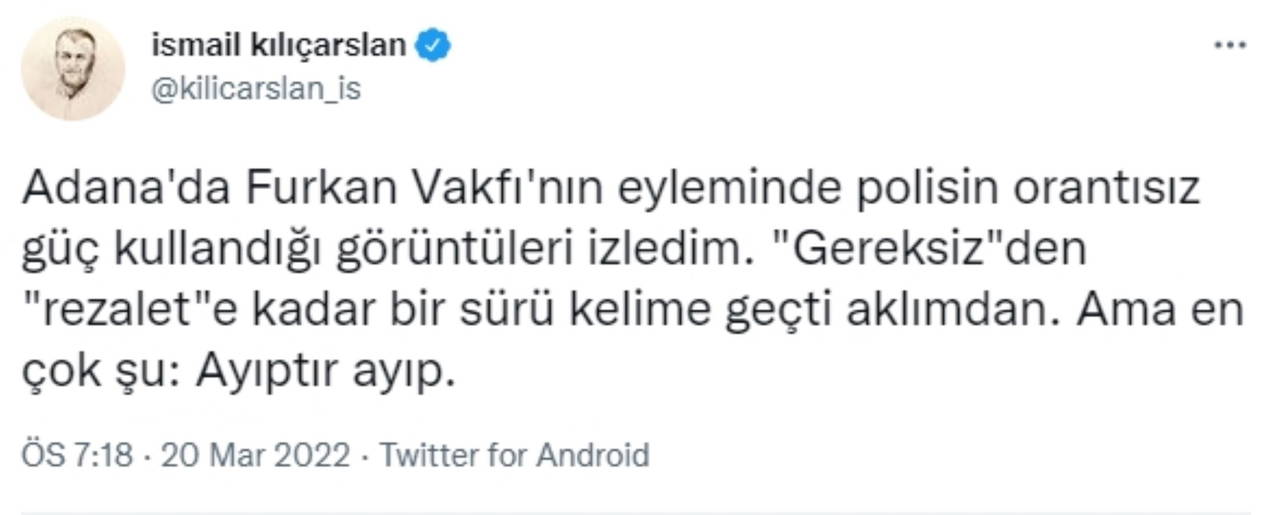Click the display name "ismail kılıçarslan"
The width and height of the screenshot is (1280, 515).
pos(278,45)
